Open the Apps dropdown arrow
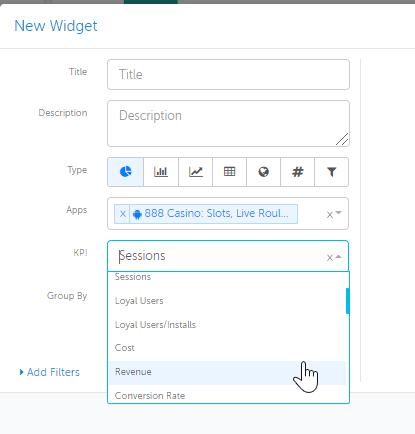This screenshot has width=415, height=434. click(339, 213)
